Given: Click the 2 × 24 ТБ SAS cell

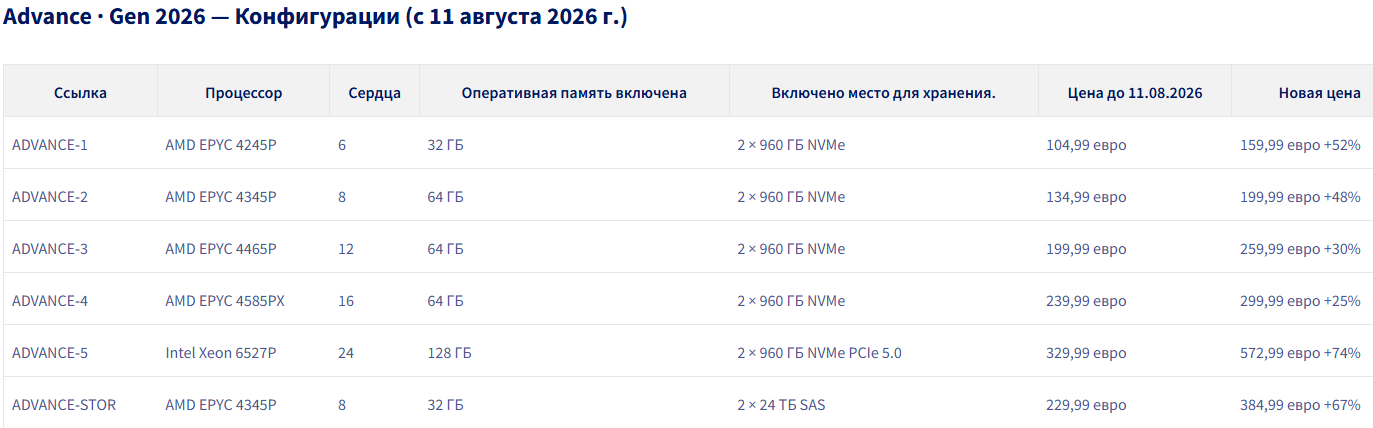Looking at the screenshot, I should click(782, 405).
